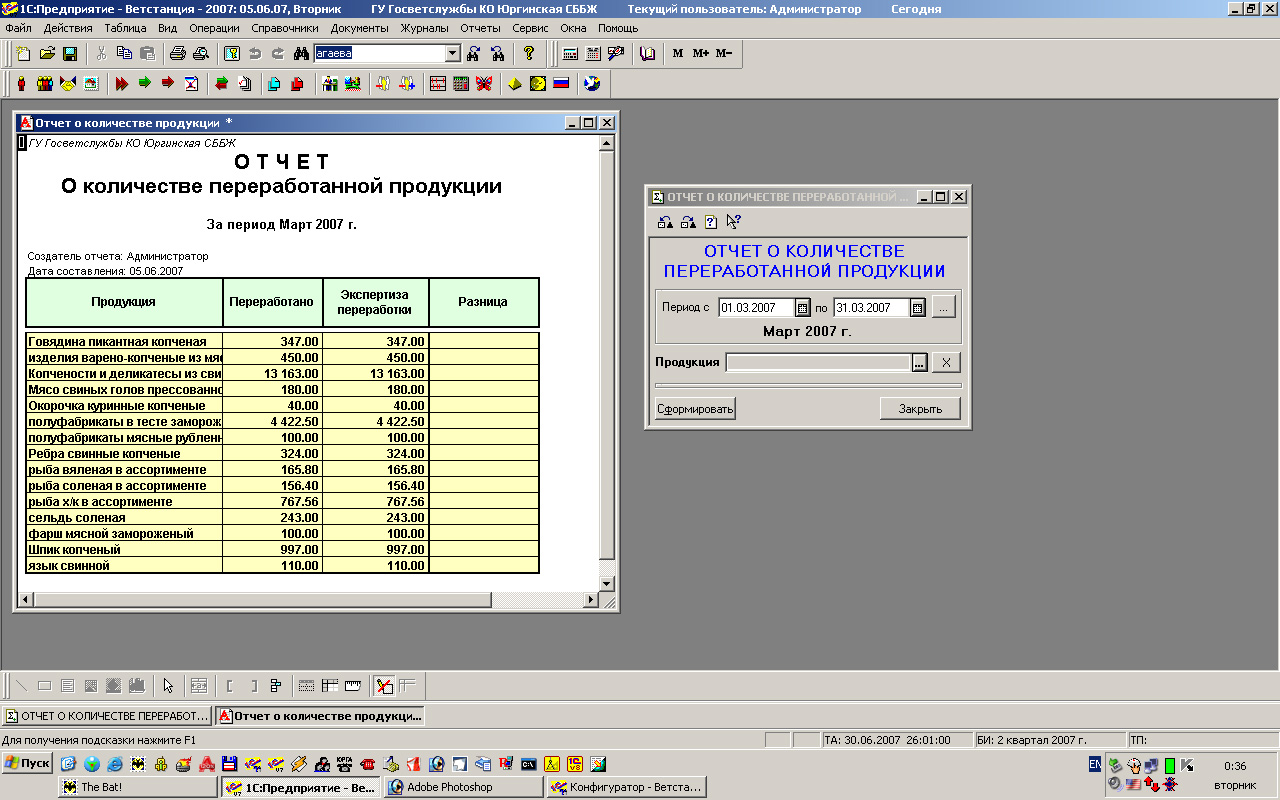Open the Файл menu

click(x=18, y=28)
